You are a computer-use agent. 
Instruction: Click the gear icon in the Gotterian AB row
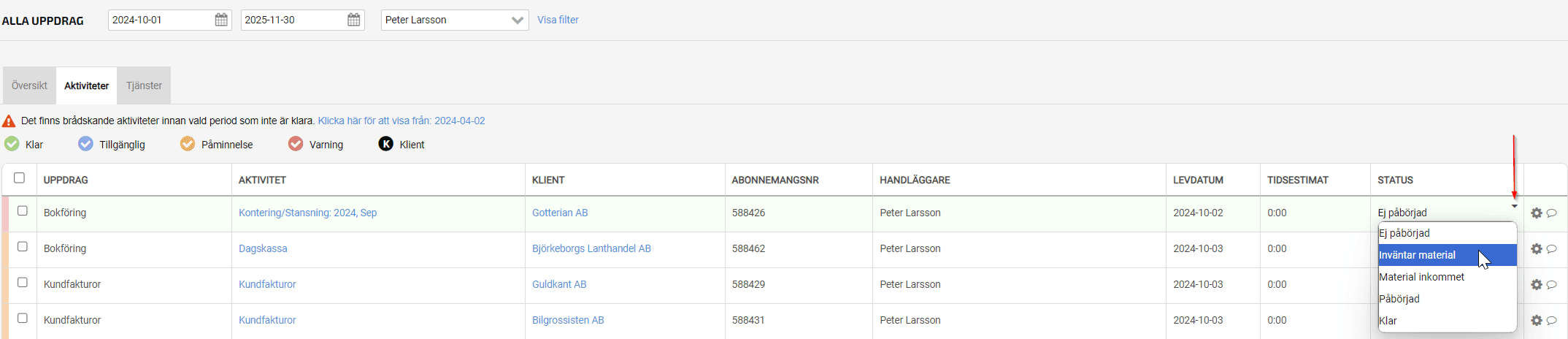tap(1537, 213)
